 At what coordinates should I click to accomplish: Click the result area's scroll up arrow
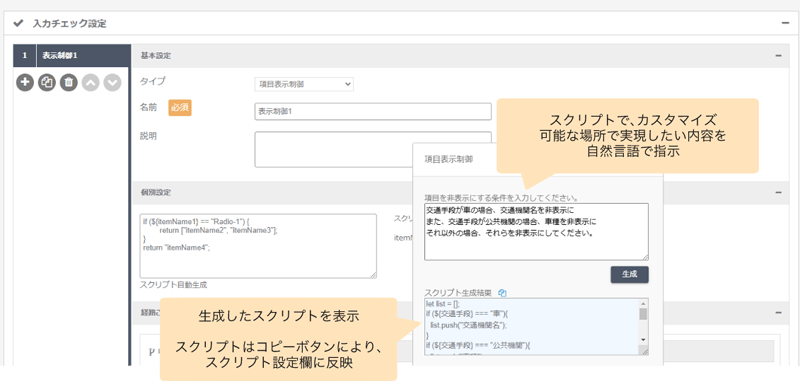(643, 302)
